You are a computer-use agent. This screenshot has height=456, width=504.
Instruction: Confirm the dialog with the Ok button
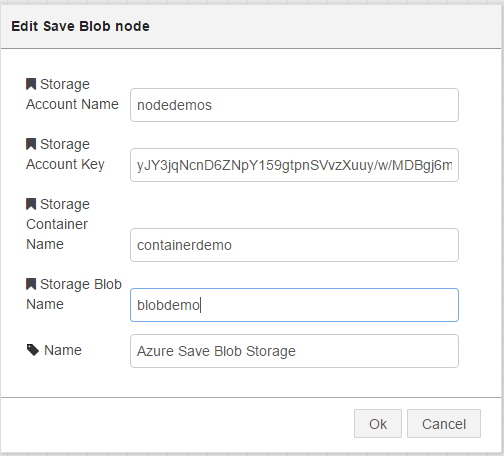(378, 424)
